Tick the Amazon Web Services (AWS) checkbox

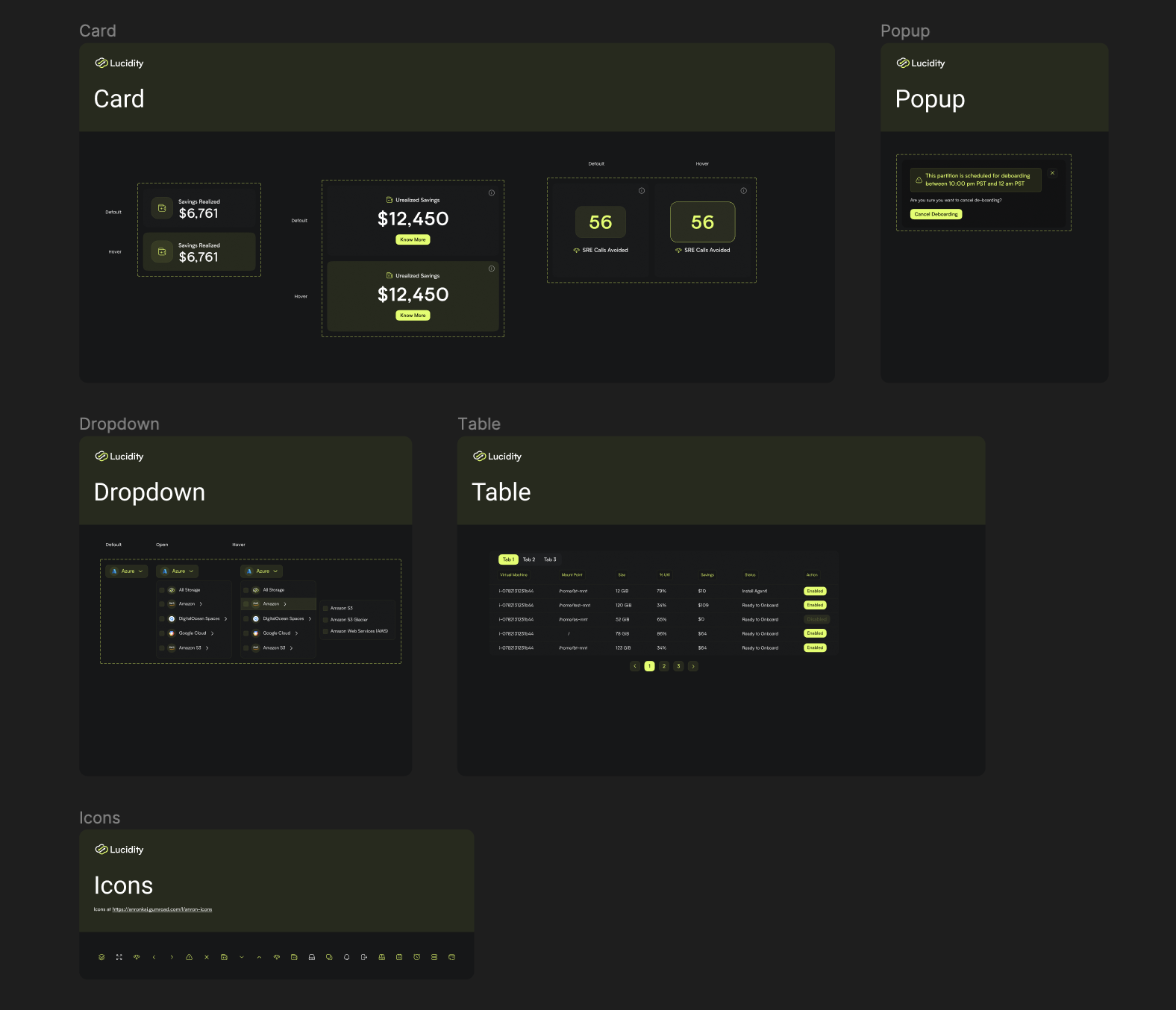click(x=326, y=631)
